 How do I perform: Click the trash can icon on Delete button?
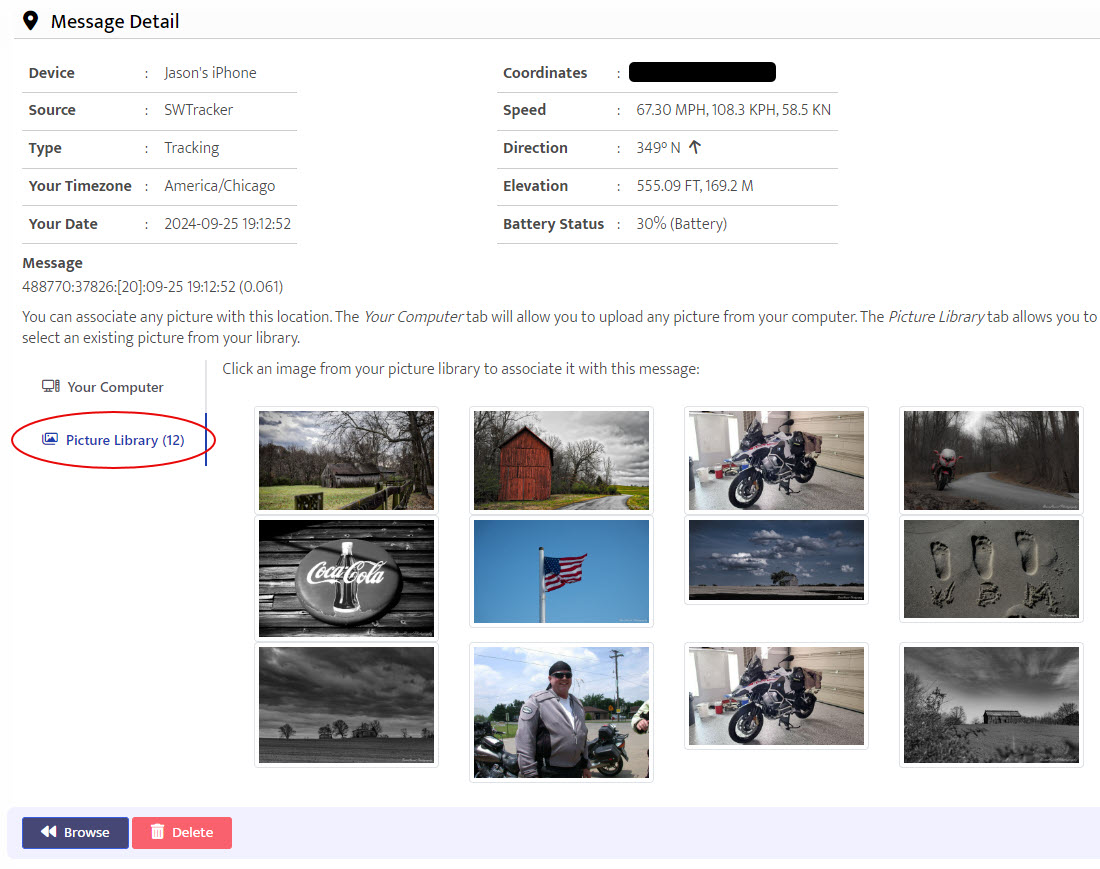pos(157,832)
